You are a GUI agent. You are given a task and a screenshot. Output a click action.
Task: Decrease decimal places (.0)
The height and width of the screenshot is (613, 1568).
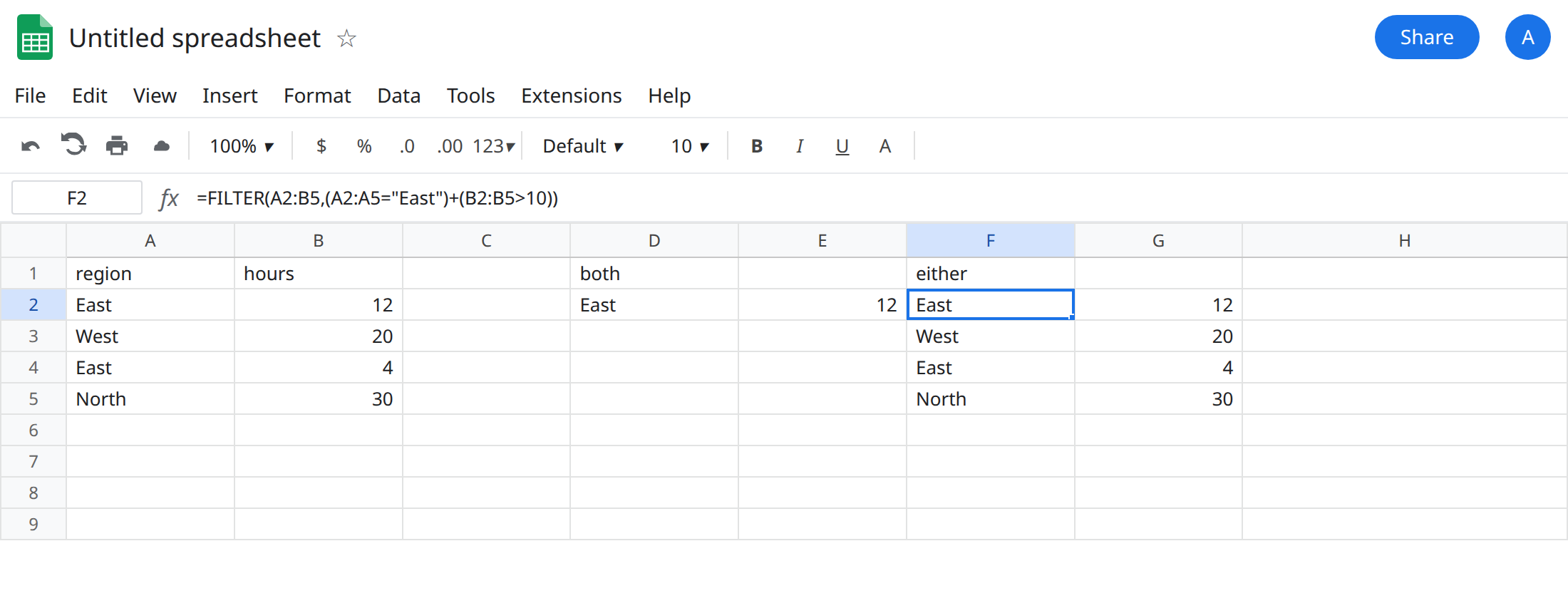coord(407,146)
